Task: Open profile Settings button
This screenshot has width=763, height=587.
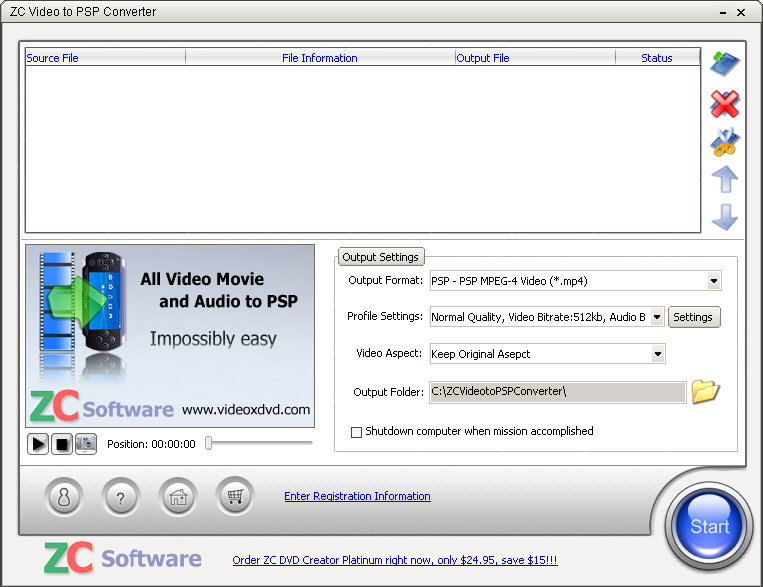Action: tap(693, 317)
